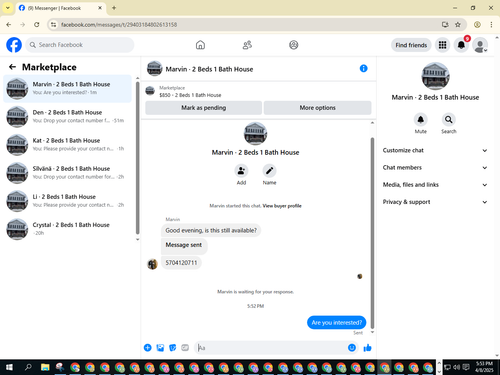This screenshot has height=375, width=500.
Task: Search in conversation using magnifier icon
Action: coord(449,119)
